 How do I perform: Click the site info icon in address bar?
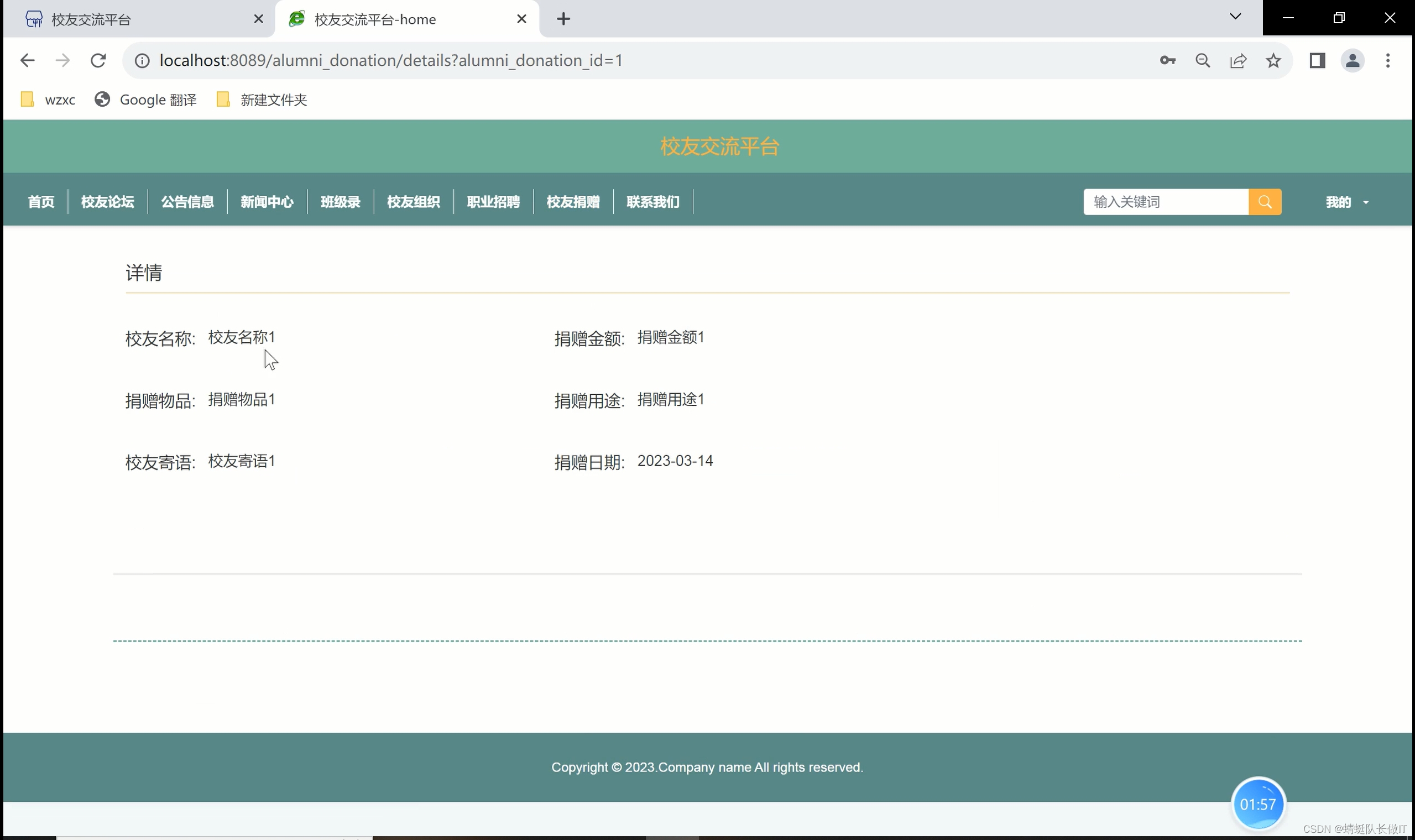(x=142, y=61)
